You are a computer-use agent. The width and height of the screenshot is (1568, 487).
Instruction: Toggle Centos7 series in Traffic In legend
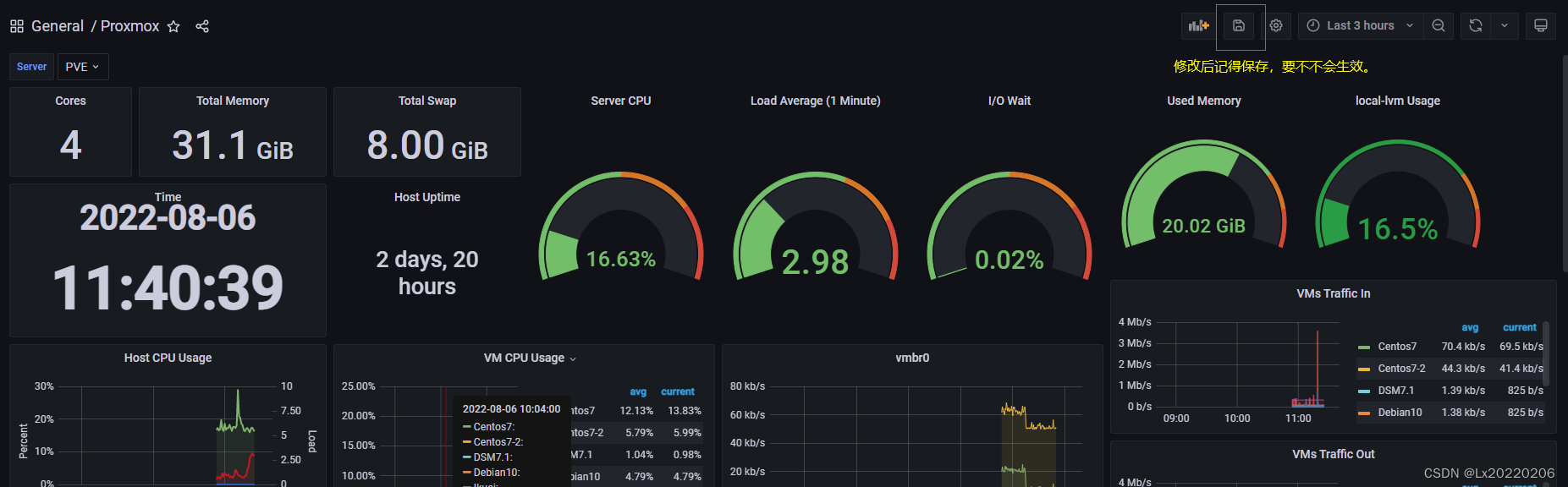pos(1397,347)
